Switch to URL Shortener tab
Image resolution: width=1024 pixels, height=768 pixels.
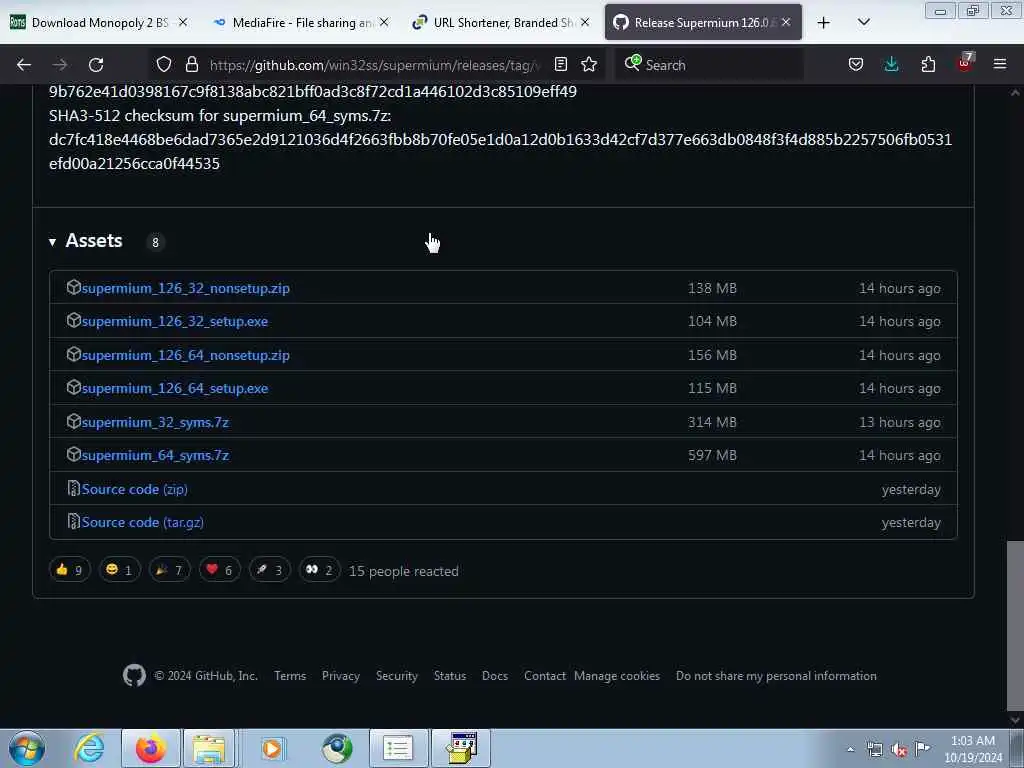tap(502, 23)
